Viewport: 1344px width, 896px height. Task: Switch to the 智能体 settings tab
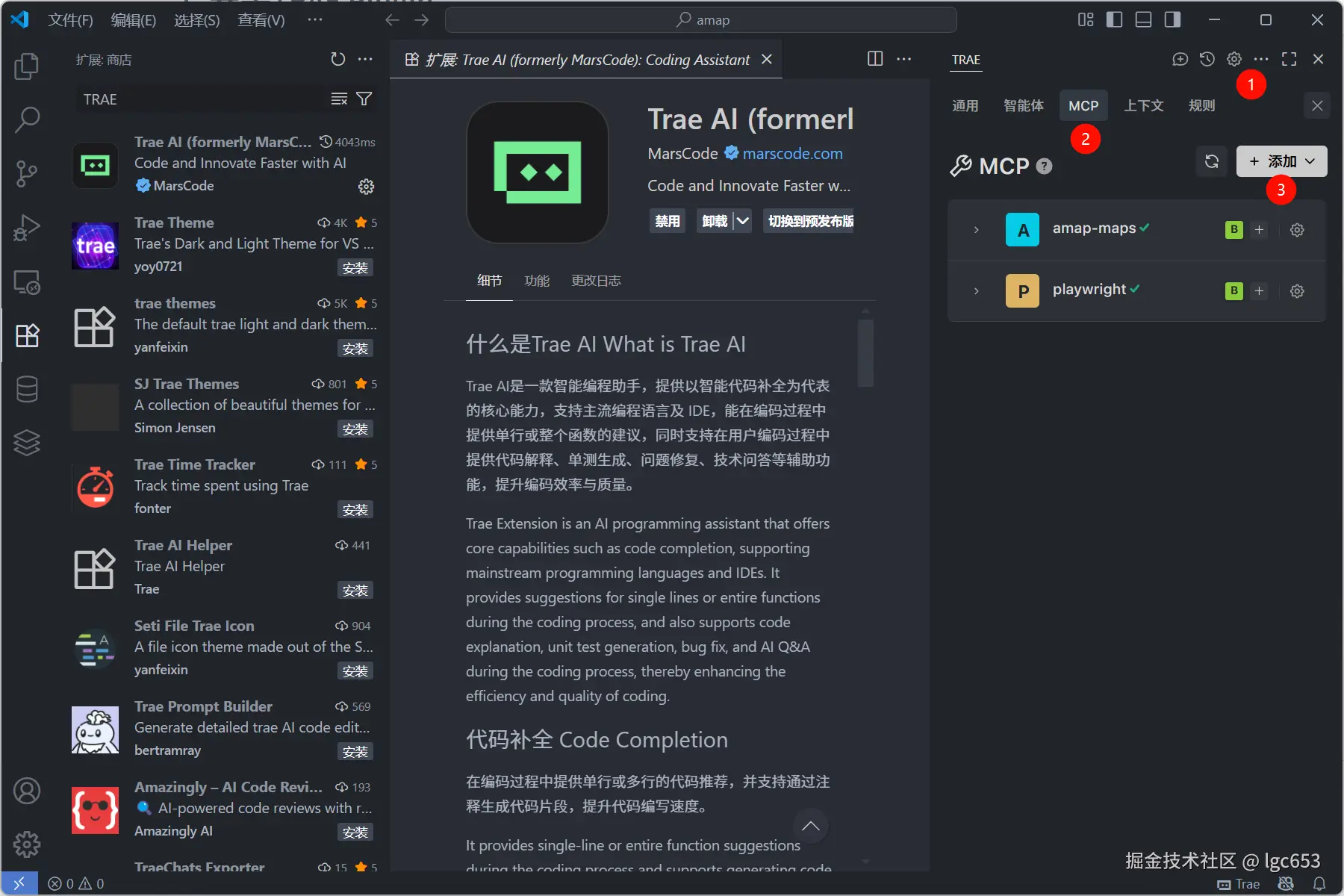(x=1024, y=106)
